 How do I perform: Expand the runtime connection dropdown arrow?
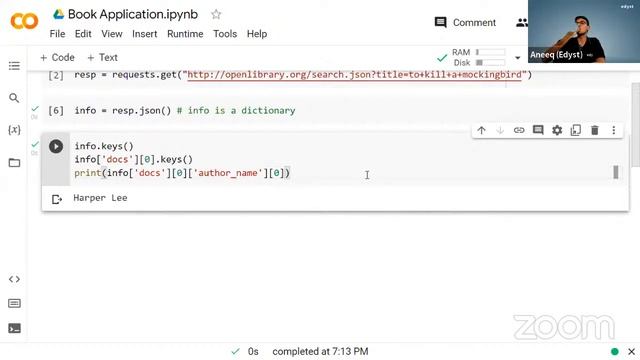[x=518, y=58]
